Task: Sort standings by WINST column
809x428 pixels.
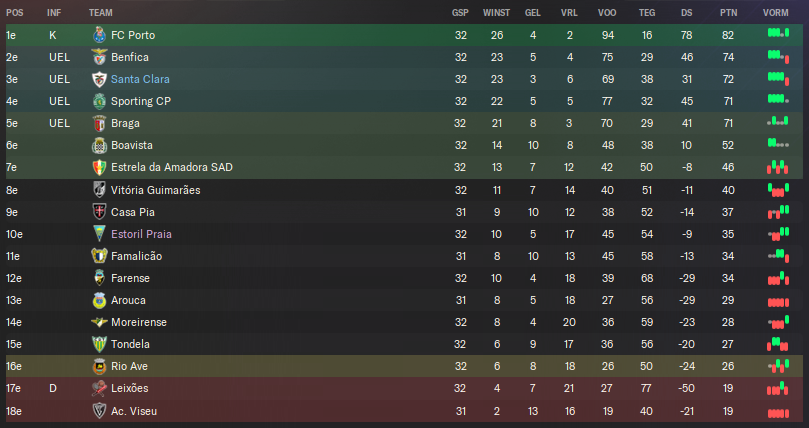Action: [x=496, y=12]
